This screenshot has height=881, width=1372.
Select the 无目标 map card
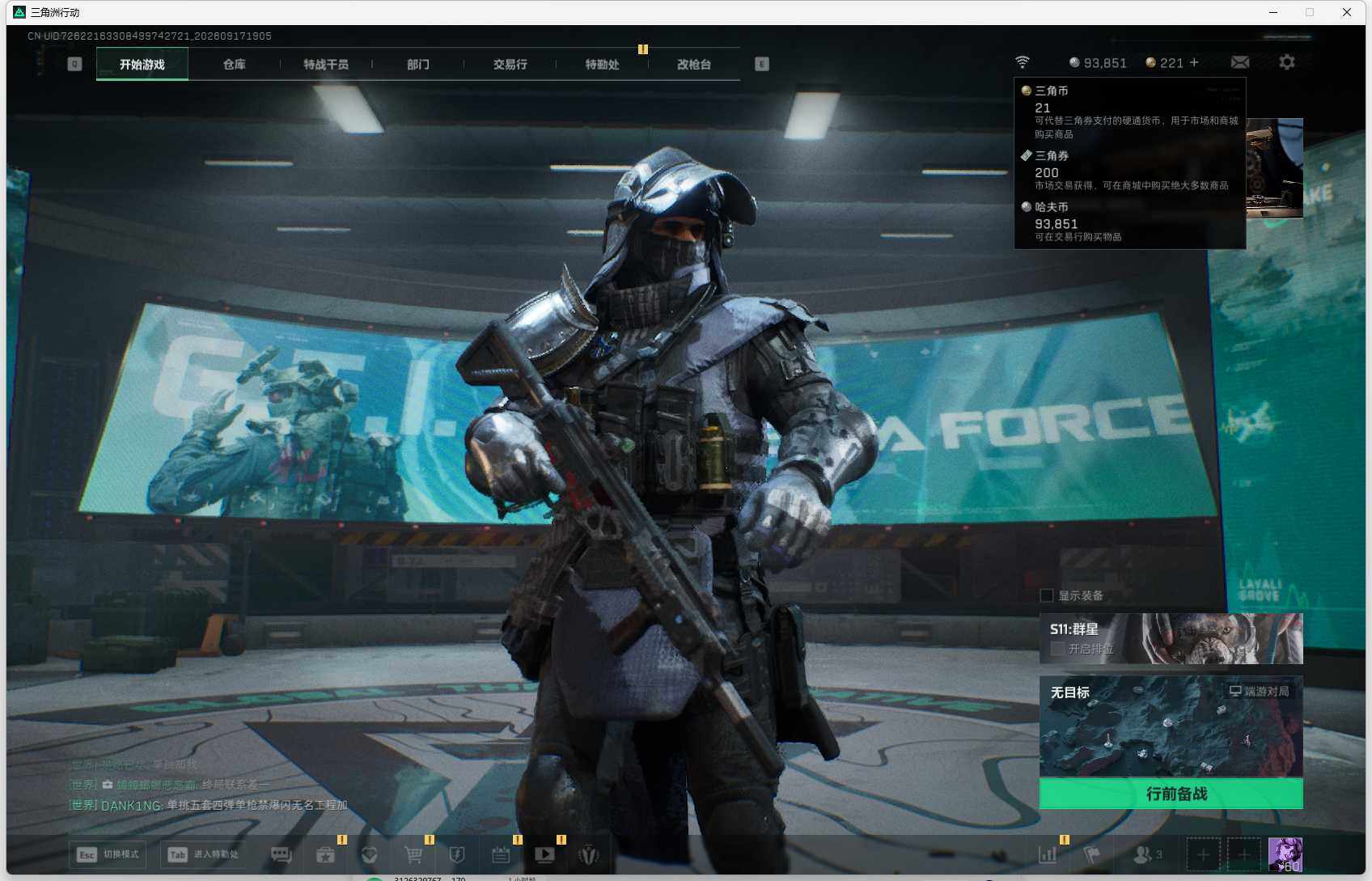point(1171,726)
